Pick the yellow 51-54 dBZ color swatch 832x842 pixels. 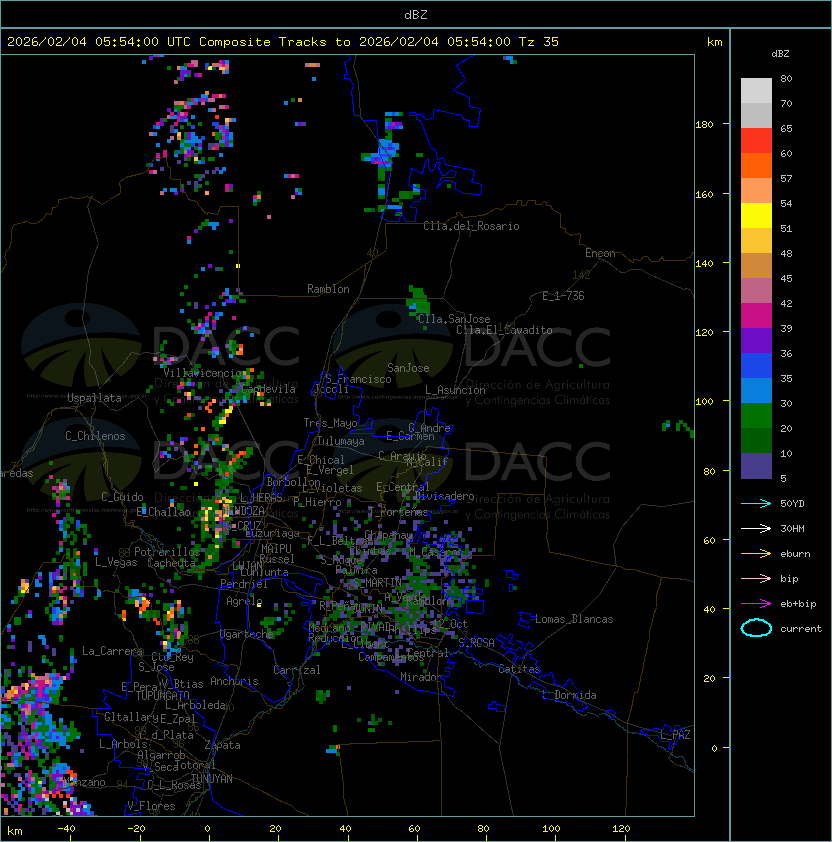coord(756,216)
